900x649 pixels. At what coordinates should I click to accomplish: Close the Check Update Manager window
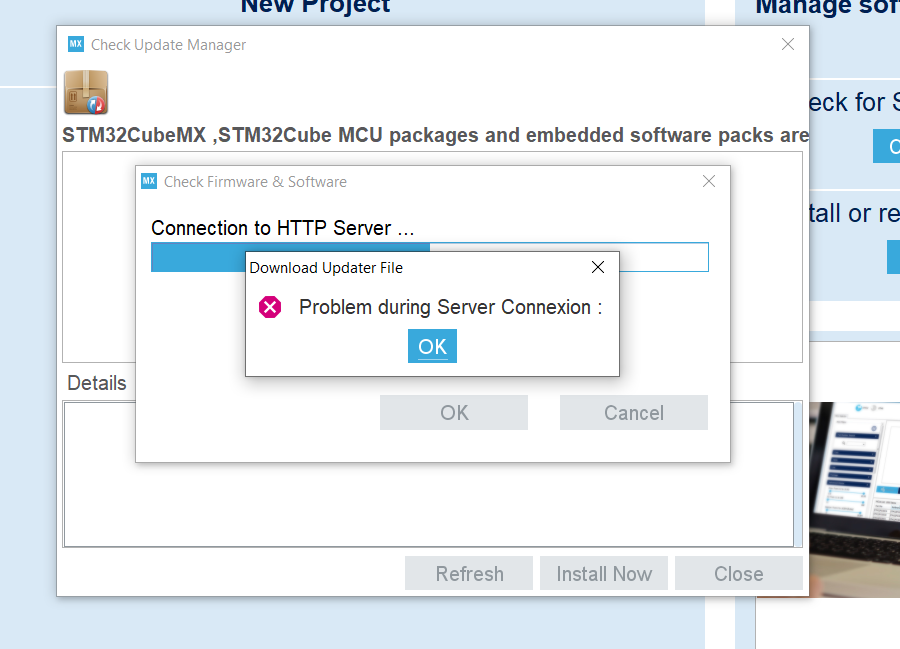(x=788, y=44)
